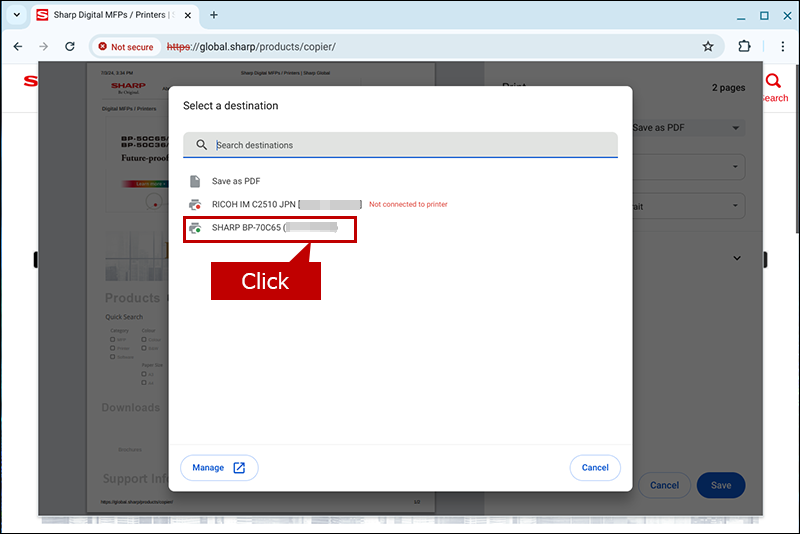800x534 pixels.
Task: Click the 2 pages count text
Action: (729, 88)
